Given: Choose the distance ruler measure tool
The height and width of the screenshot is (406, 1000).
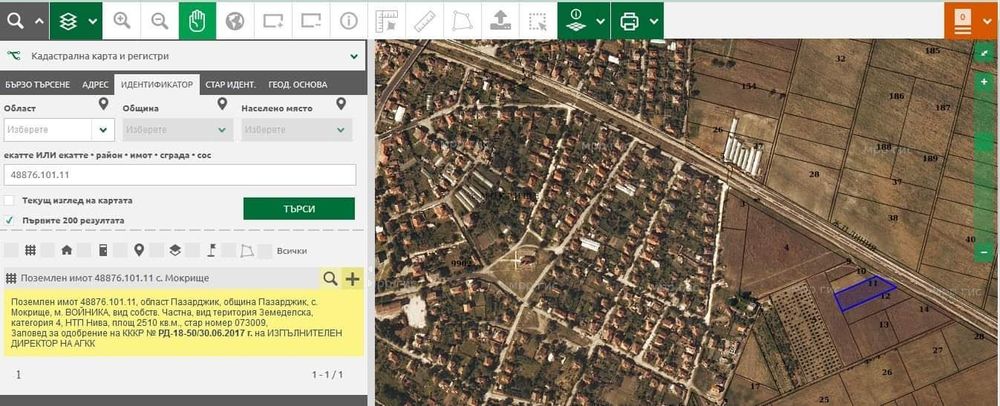Looking at the screenshot, I should (x=424, y=21).
